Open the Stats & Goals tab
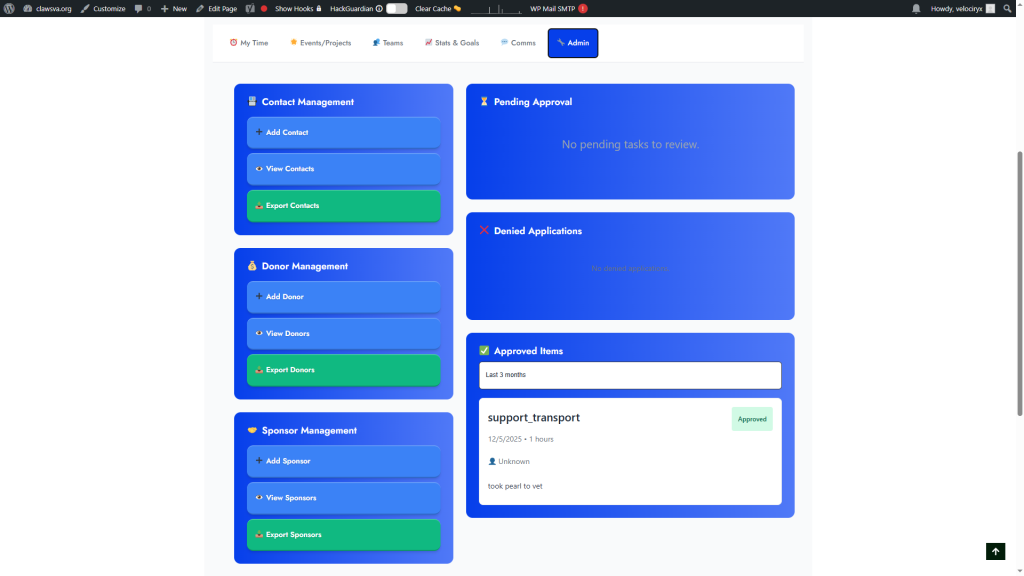Image resolution: width=1024 pixels, height=576 pixels. 451,43
